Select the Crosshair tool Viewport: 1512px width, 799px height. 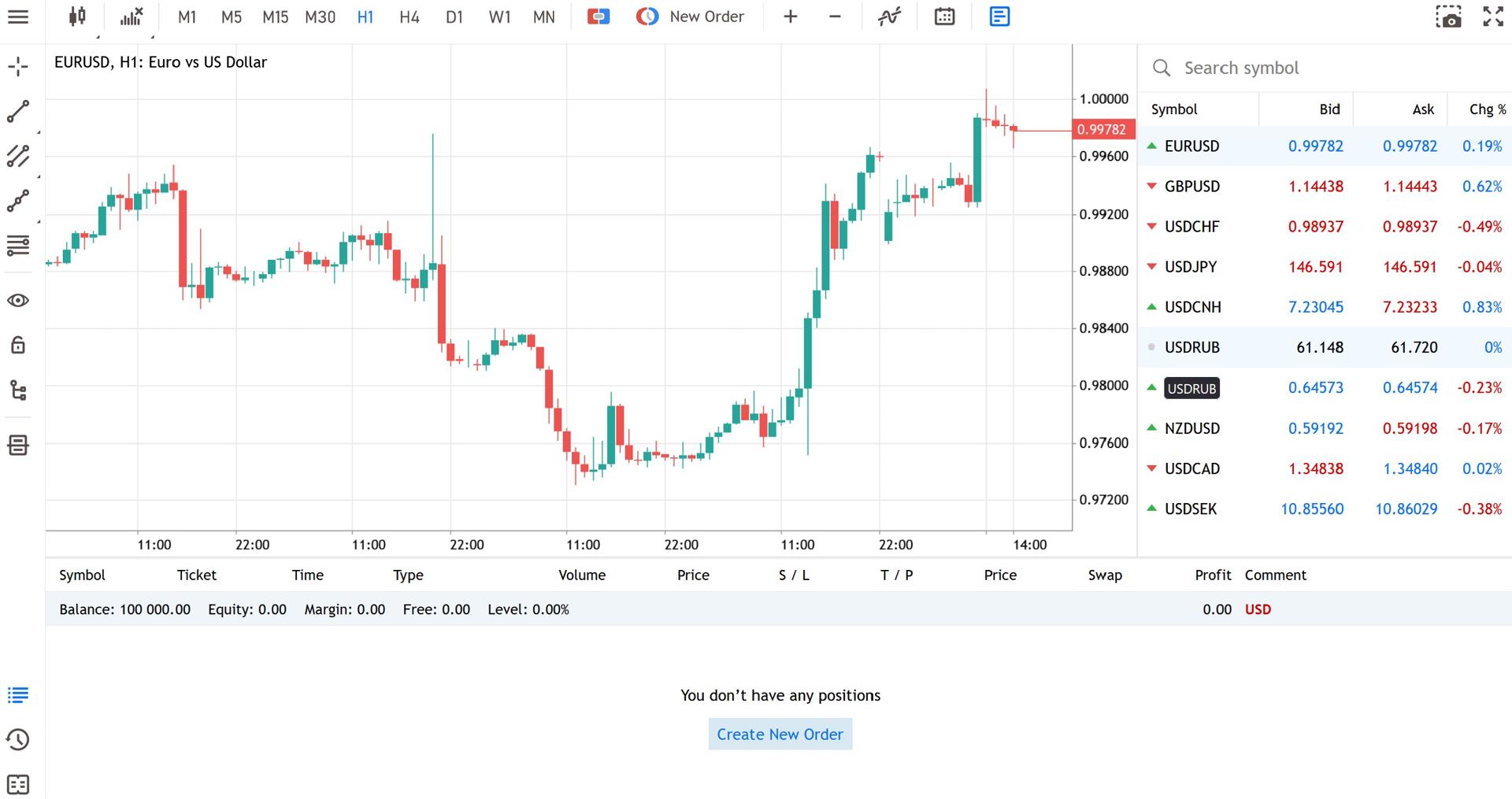[17, 67]
